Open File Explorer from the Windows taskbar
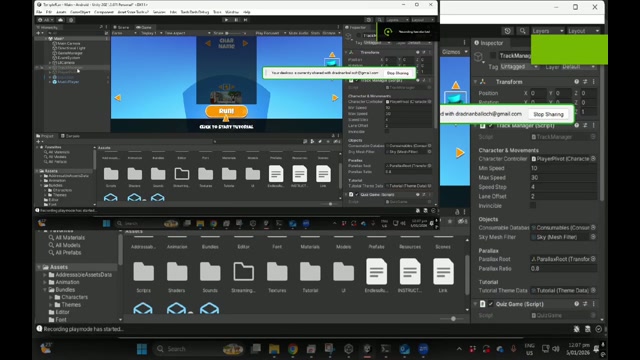 coord(274,349)
